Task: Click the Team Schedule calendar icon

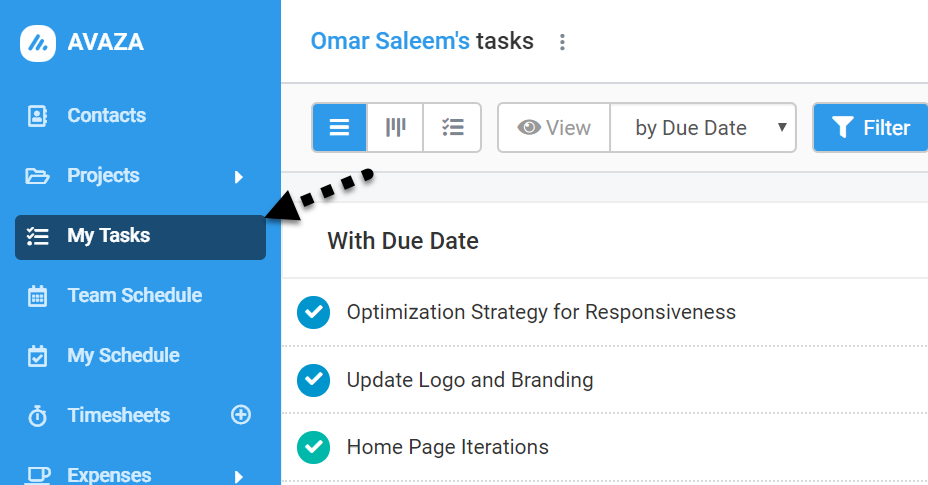Action: tap(37, 296)
